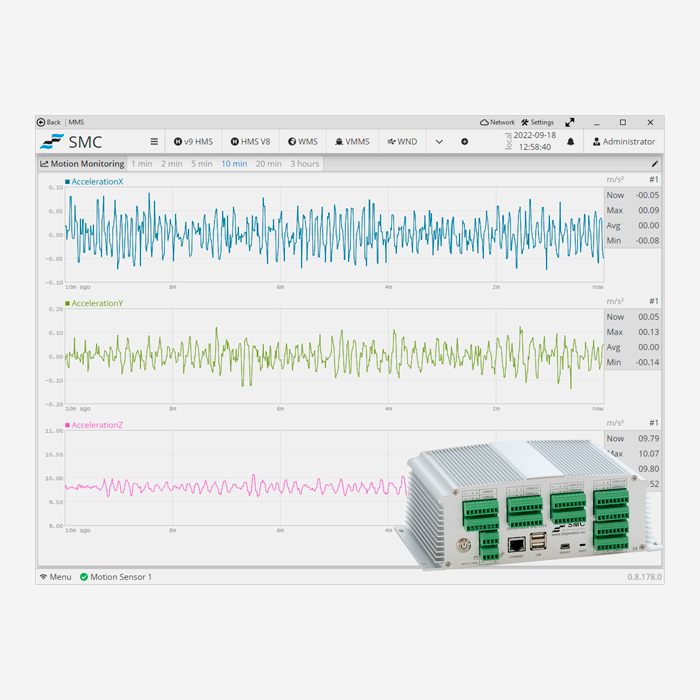
Task: Click inside the AccelerationY chart plot
Action: click(334, 356)
